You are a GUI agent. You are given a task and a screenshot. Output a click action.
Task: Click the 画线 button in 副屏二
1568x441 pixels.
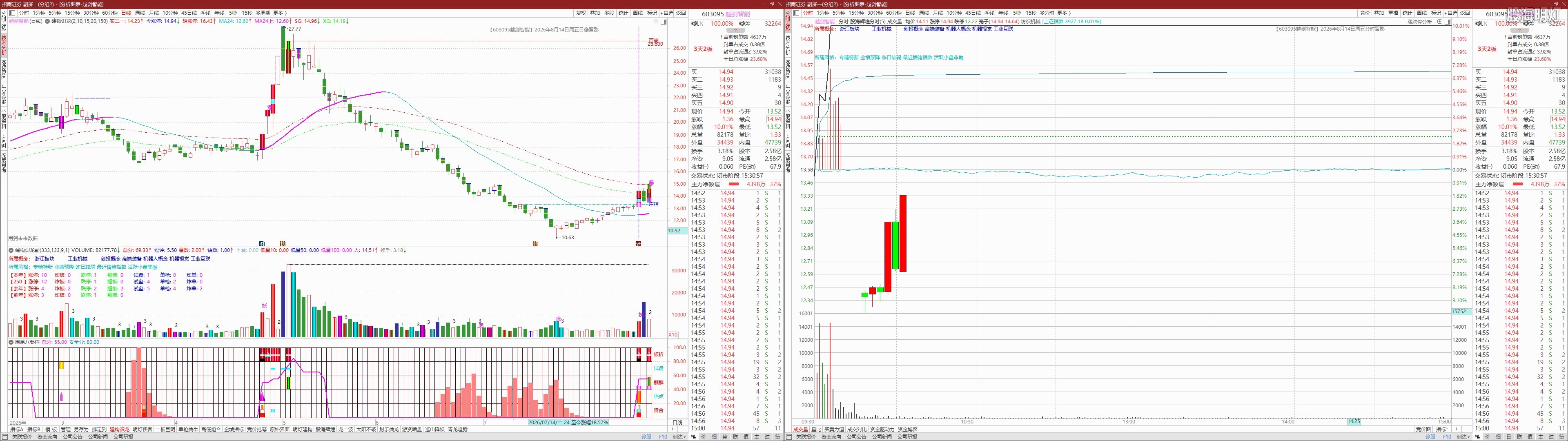click(638, 13)
